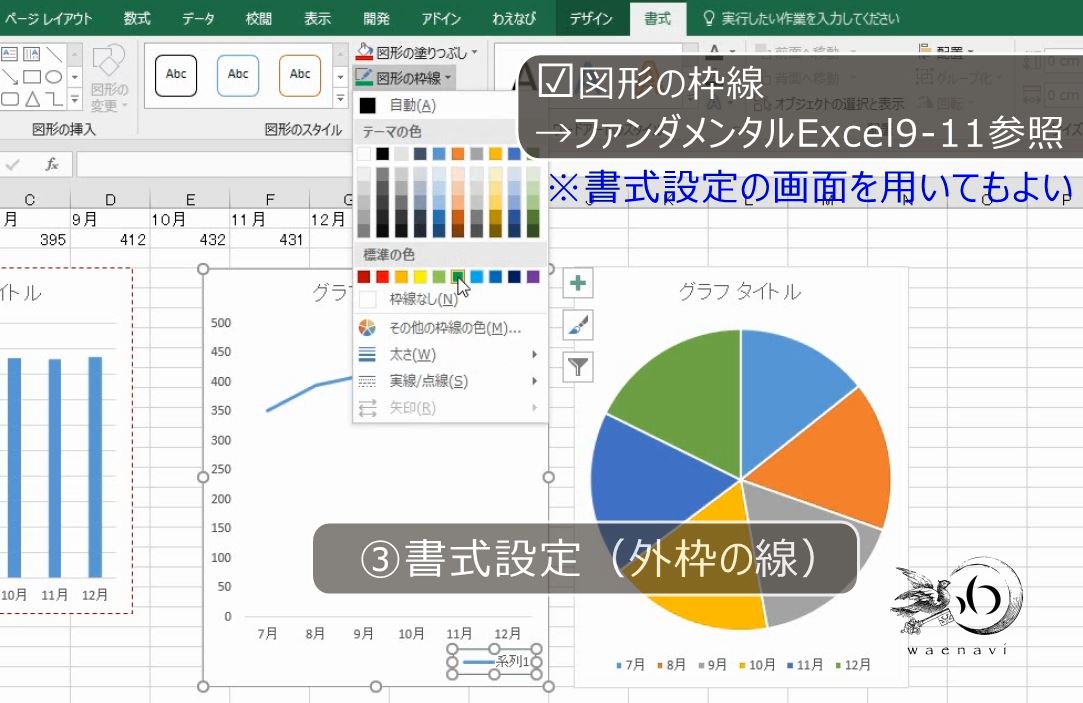Toggle the Shape Outline (図形の枠線) dropdown

403,78
